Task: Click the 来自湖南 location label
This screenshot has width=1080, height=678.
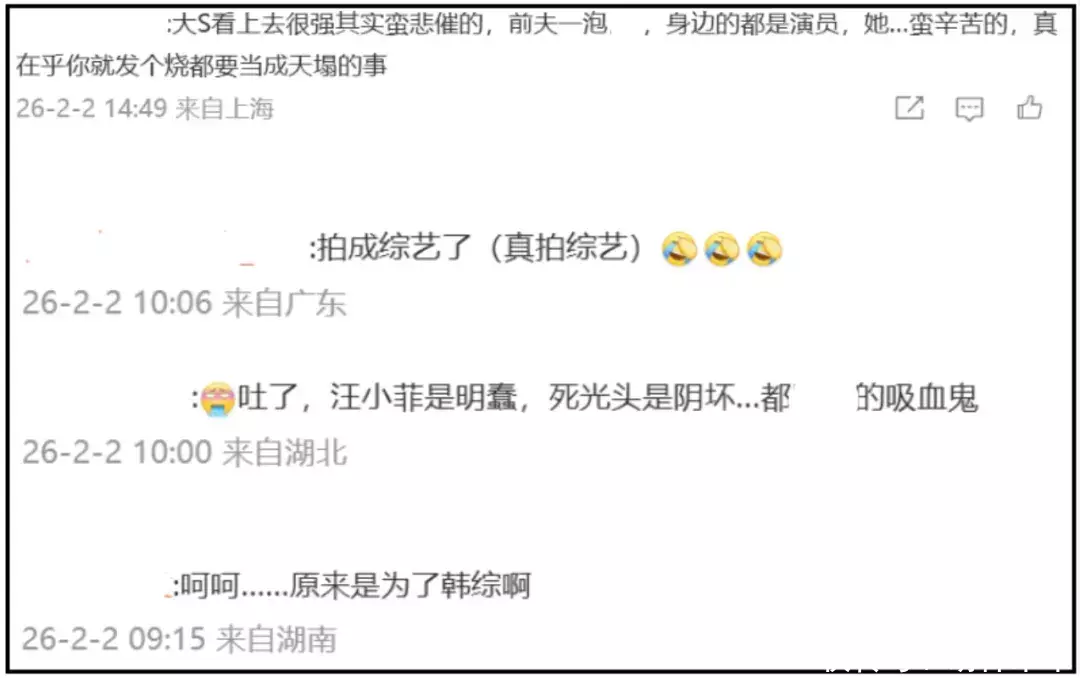Action: tap(276, 639)
